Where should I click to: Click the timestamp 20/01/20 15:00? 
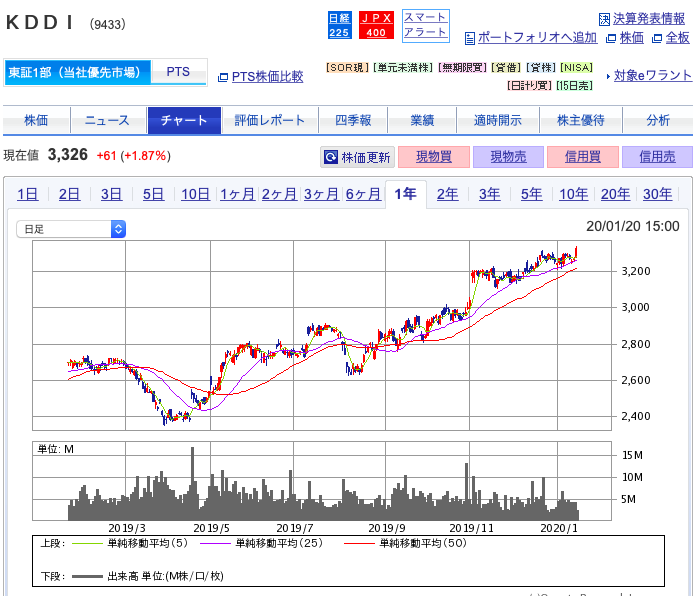tap(633, 226)
